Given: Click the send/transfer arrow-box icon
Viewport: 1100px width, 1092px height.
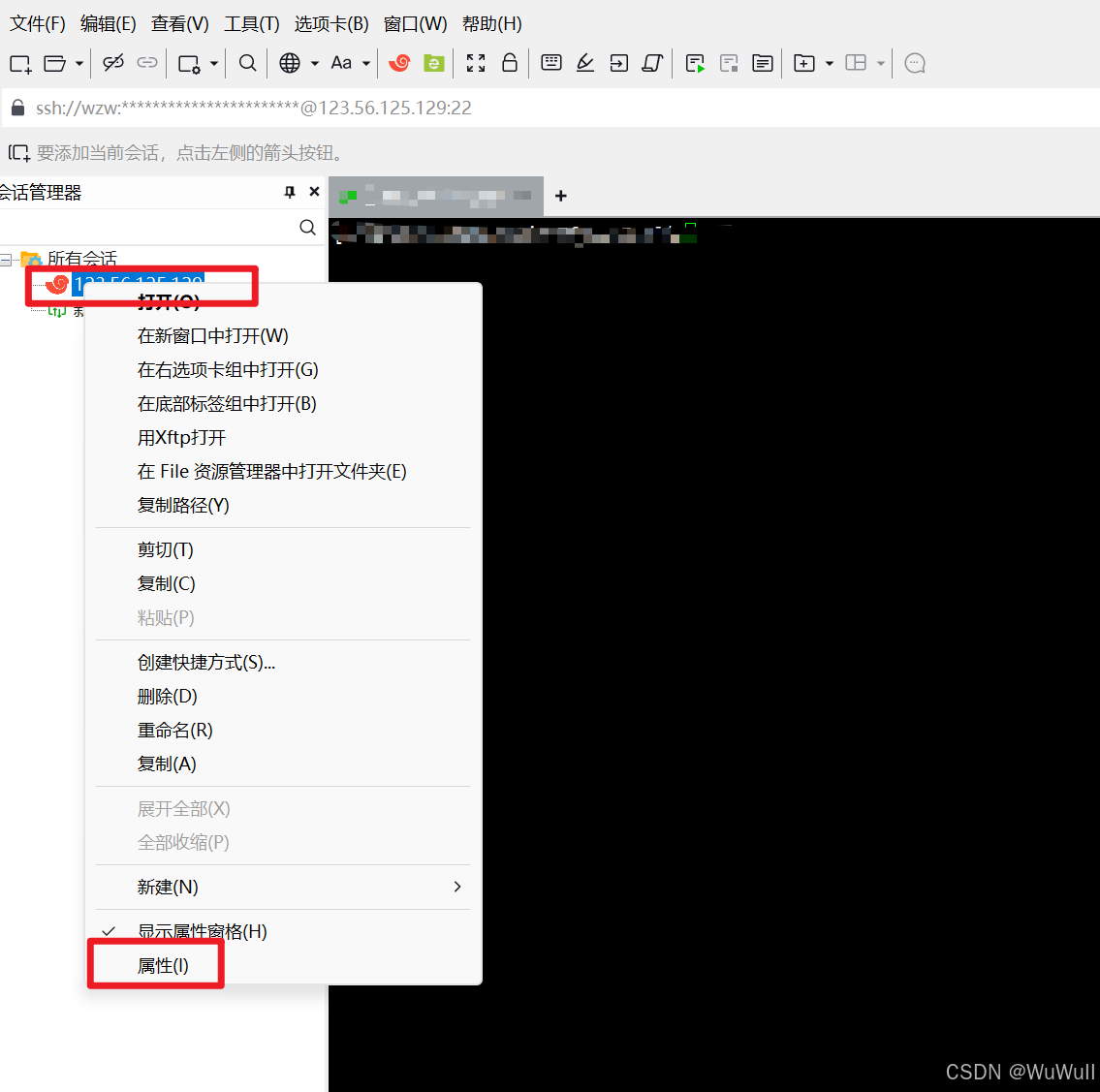Looking at the screenshot, I should tap(618, 63).
